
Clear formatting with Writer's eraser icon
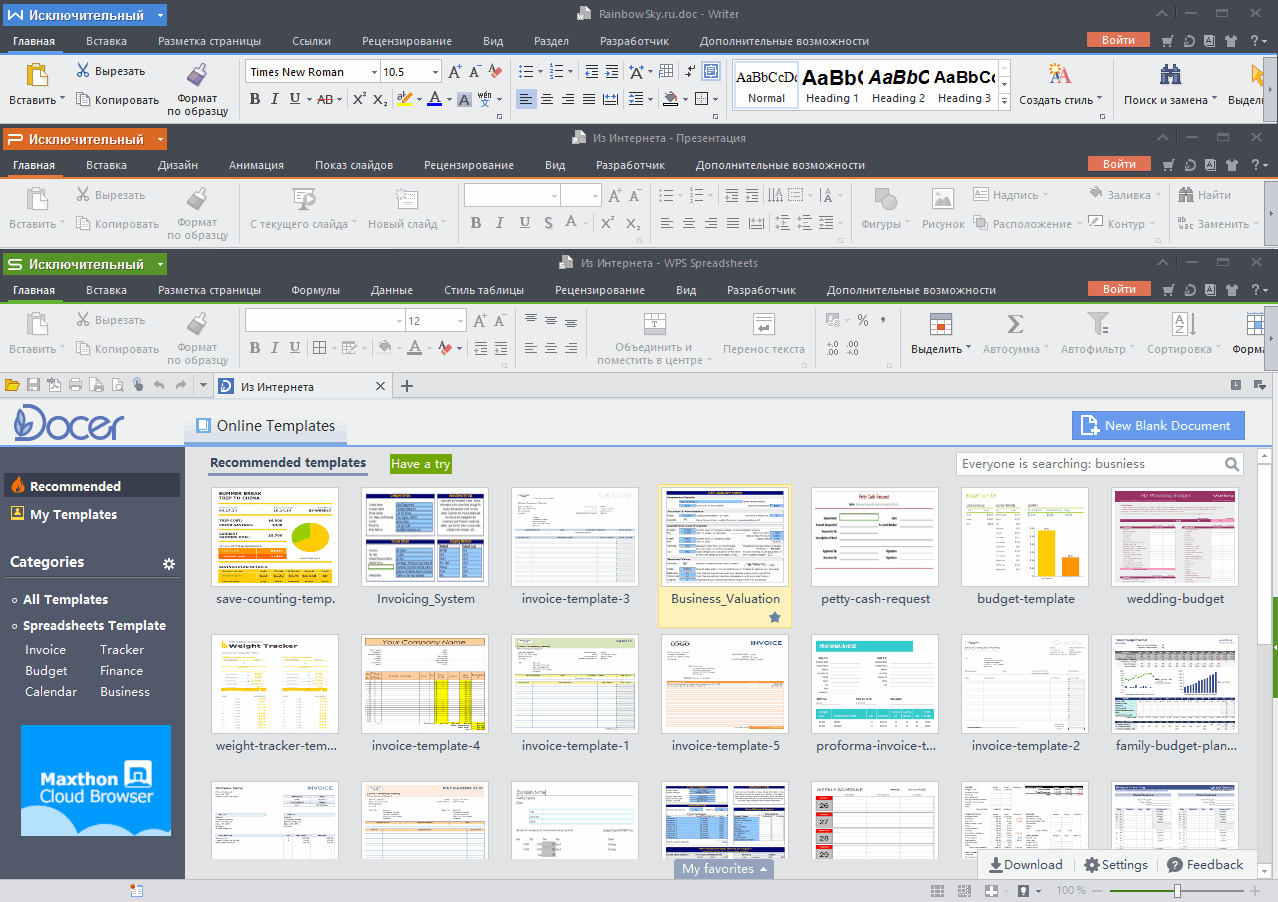[494, 71]
